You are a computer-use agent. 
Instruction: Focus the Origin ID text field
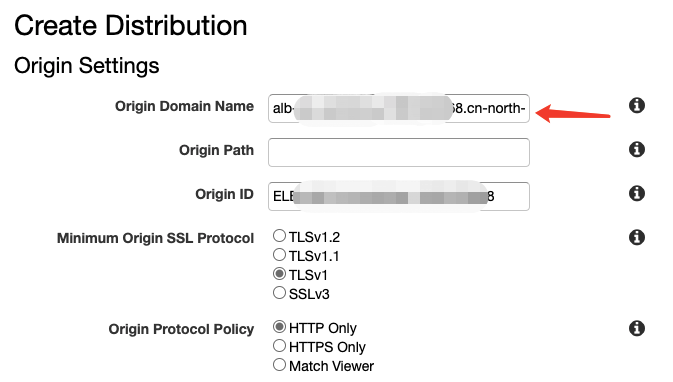[399, 197]
